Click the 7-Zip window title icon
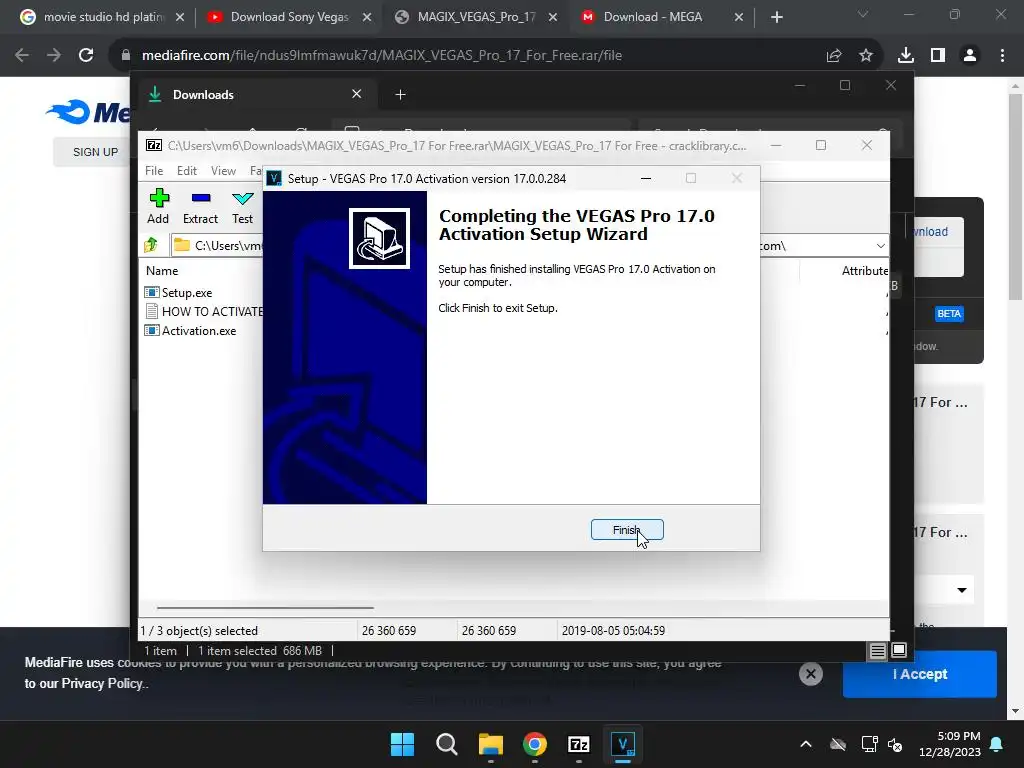1024x768 pixels. (154, 145)
